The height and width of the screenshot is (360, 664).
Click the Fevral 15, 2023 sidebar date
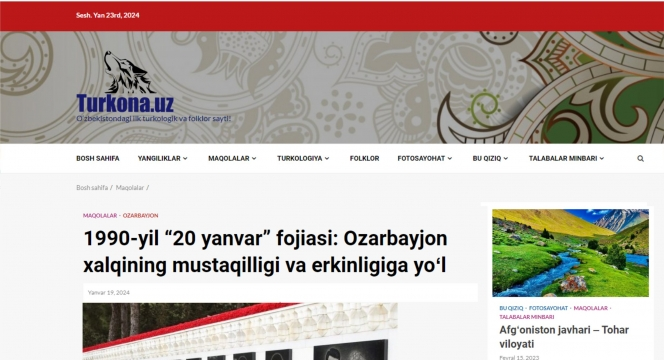click(x=519, y=357)
